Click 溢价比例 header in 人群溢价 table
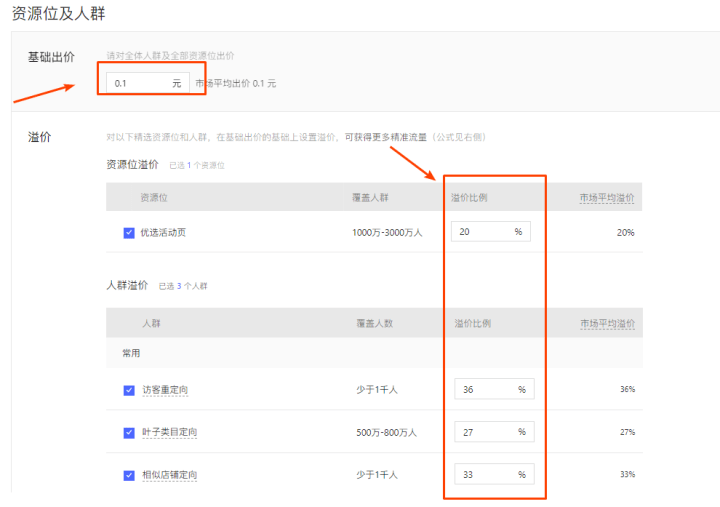Screen dimensions: 720x507 click(x=472, y=324)
